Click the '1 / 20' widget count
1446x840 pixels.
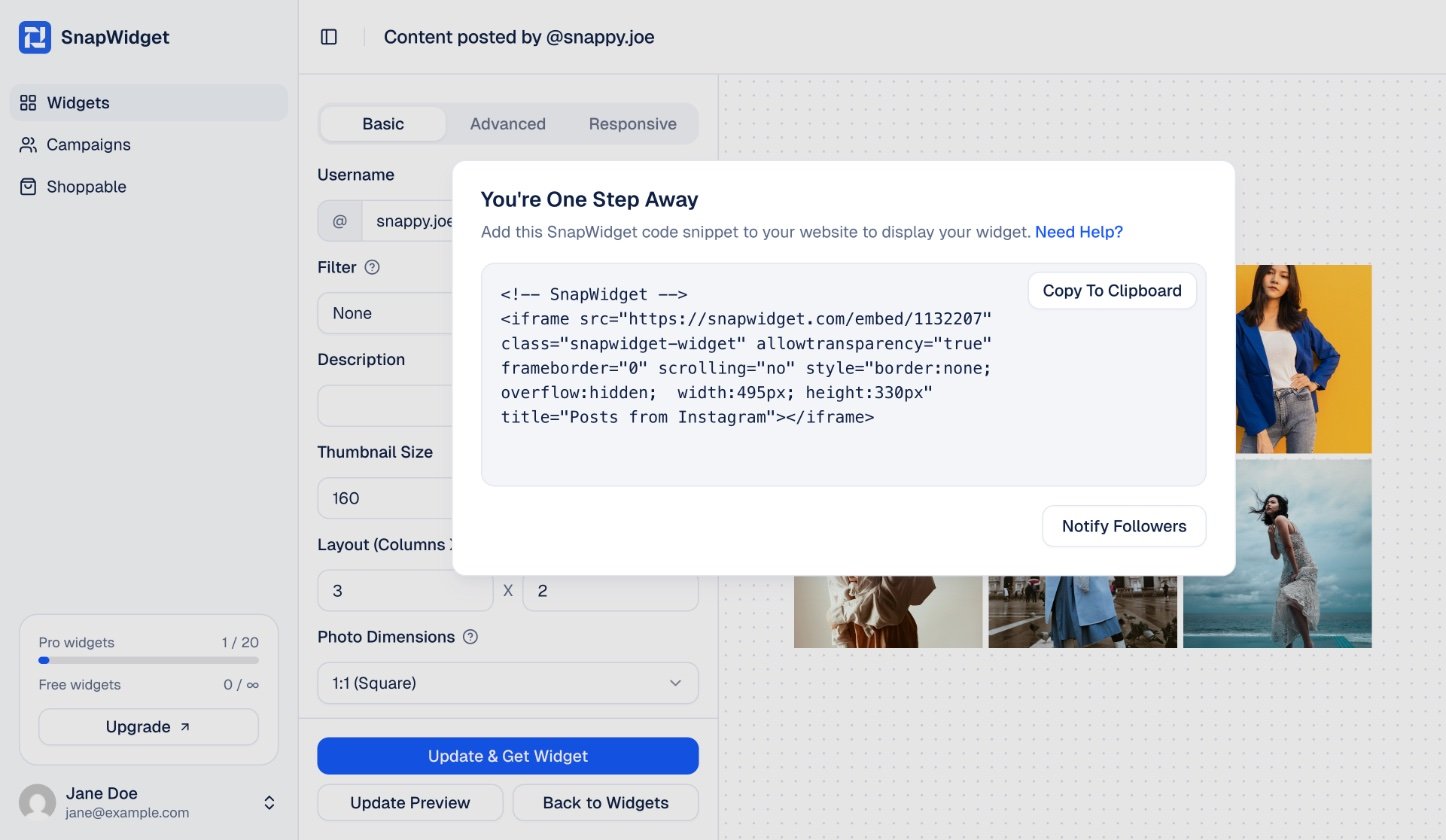click(240, 643)
